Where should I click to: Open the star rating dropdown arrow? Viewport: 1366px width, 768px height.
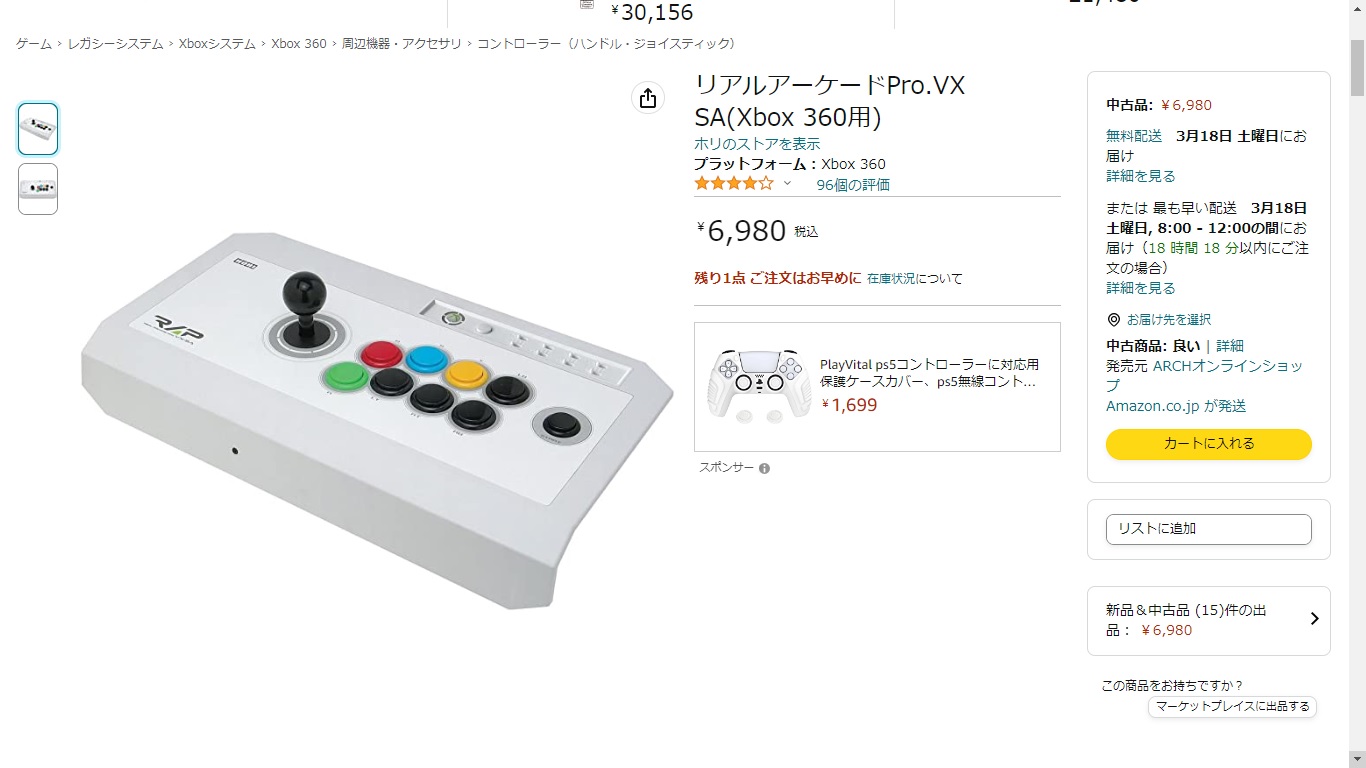[x=787, y=183]
